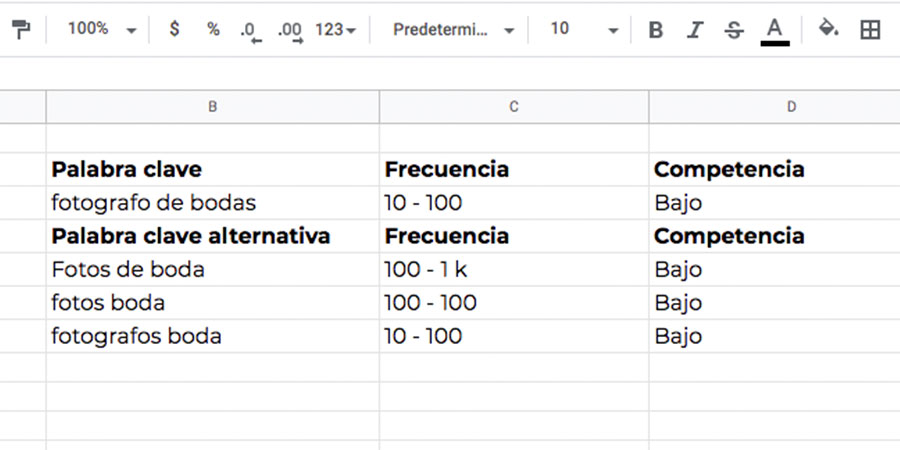Image resolution: width=900 pixels, height=450 pixels.
Task: Open the font size 10 dropdown
Action: point(584,30)
